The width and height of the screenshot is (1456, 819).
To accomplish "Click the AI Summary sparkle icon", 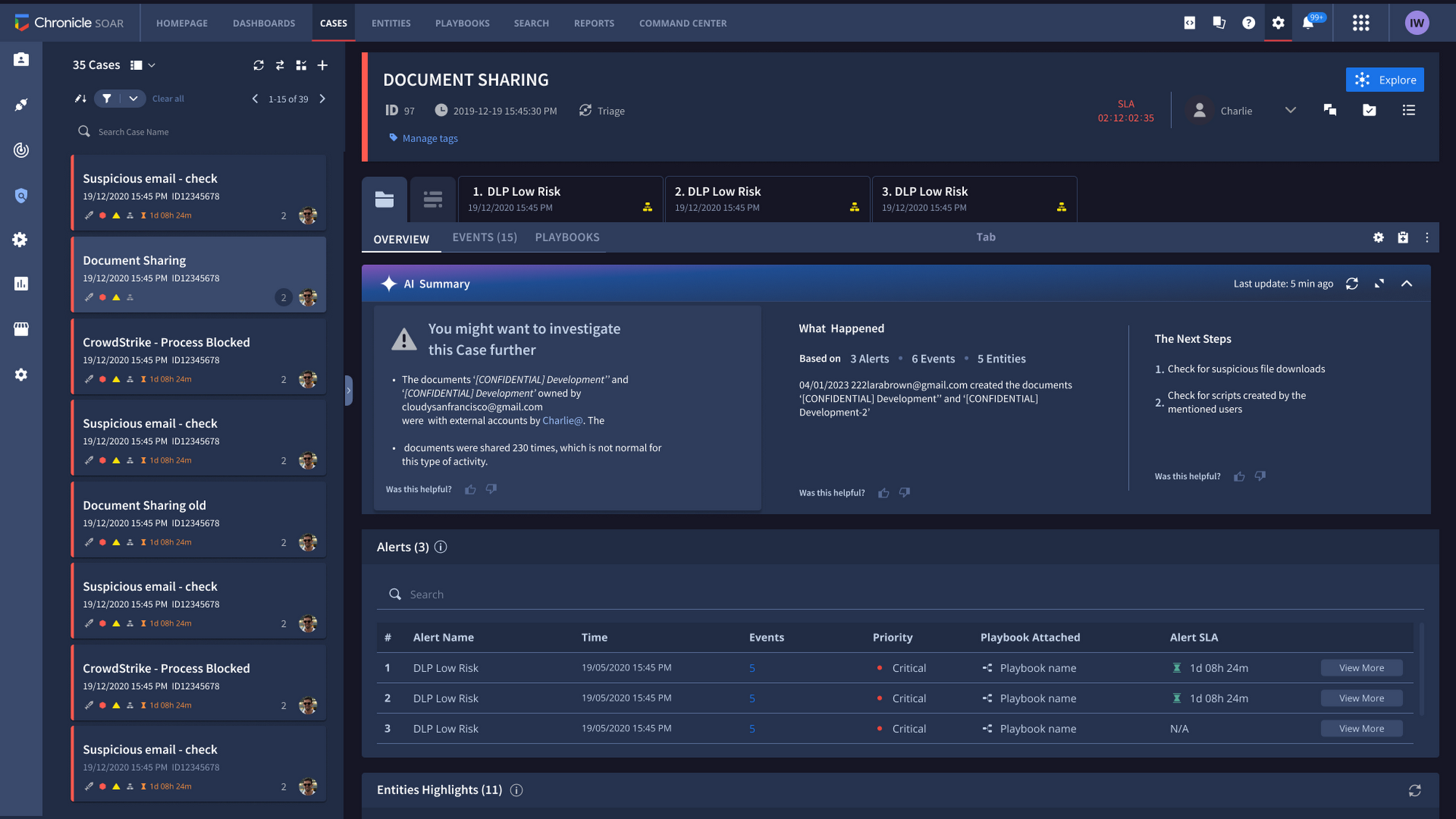I will [389, 283].
